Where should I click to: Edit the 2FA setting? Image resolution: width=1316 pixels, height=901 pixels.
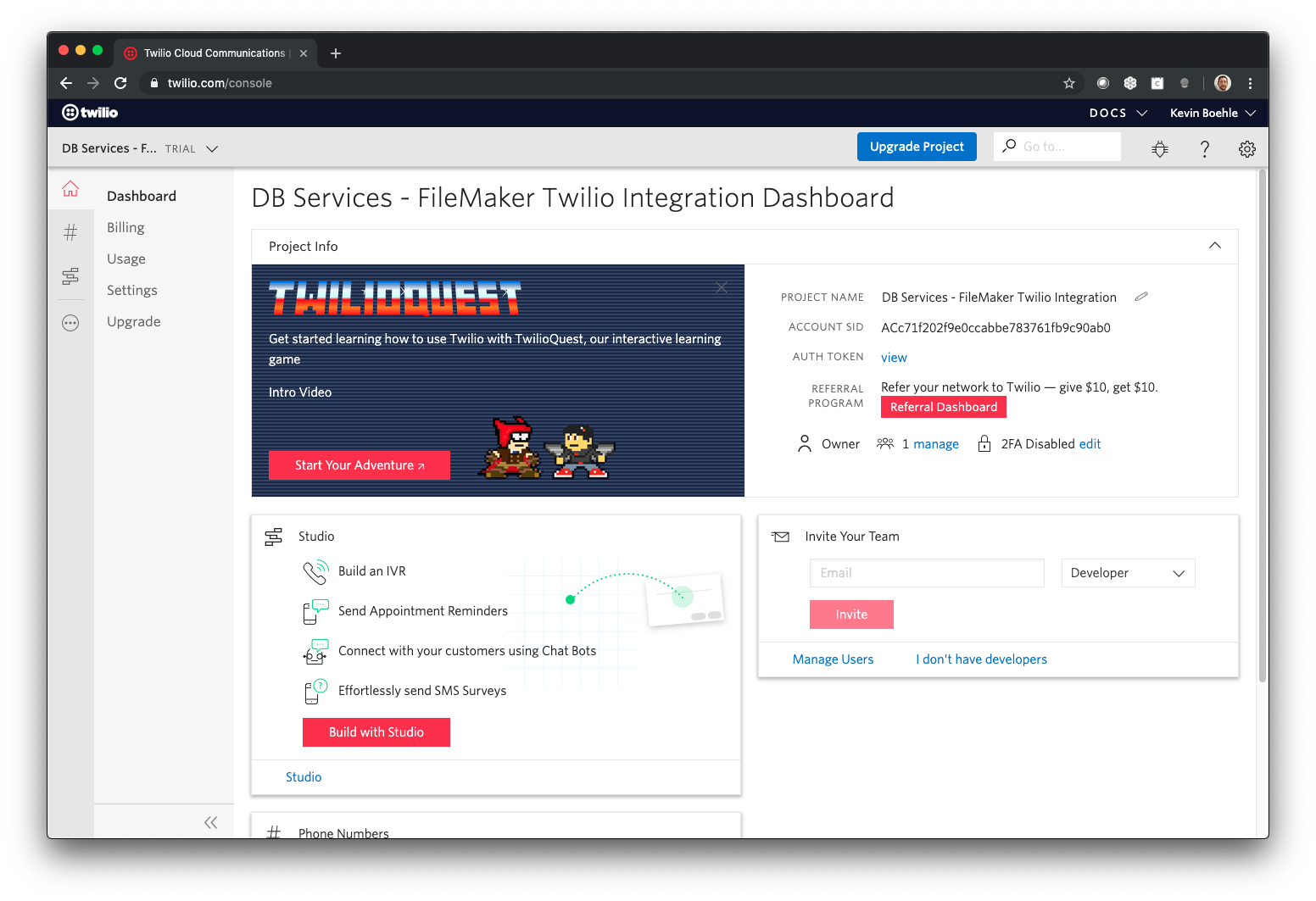pyautogui.click(x=1090, y=444)
